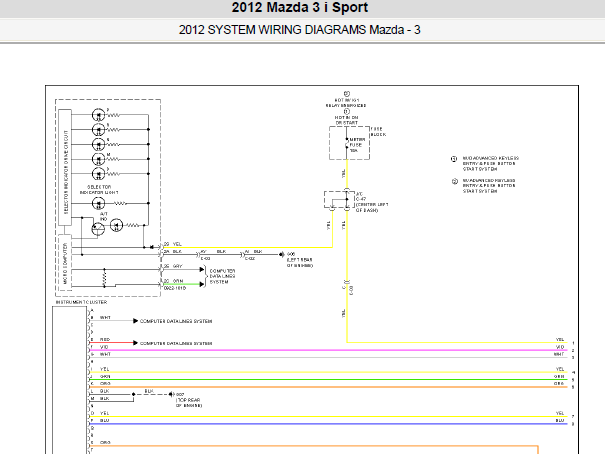Click the arrowhead ending the GRY wire
The image size is (605, 454).
tap(202, 270)
